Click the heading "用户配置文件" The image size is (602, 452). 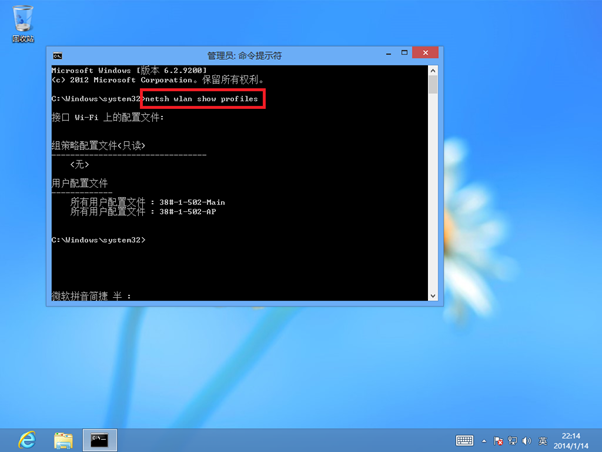pyautogui.click(x=80, y=183)
